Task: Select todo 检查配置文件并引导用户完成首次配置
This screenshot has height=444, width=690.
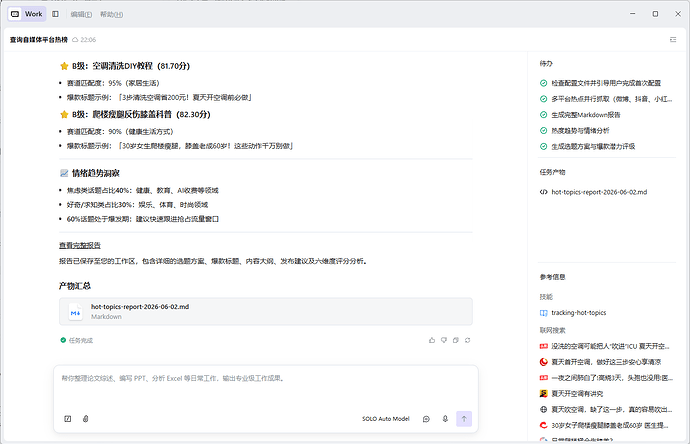Action: point(606,83)
